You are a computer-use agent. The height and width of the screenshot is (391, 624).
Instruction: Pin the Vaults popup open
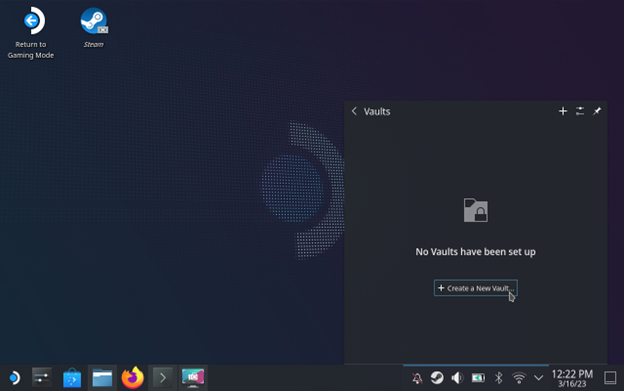click(597, 111)
